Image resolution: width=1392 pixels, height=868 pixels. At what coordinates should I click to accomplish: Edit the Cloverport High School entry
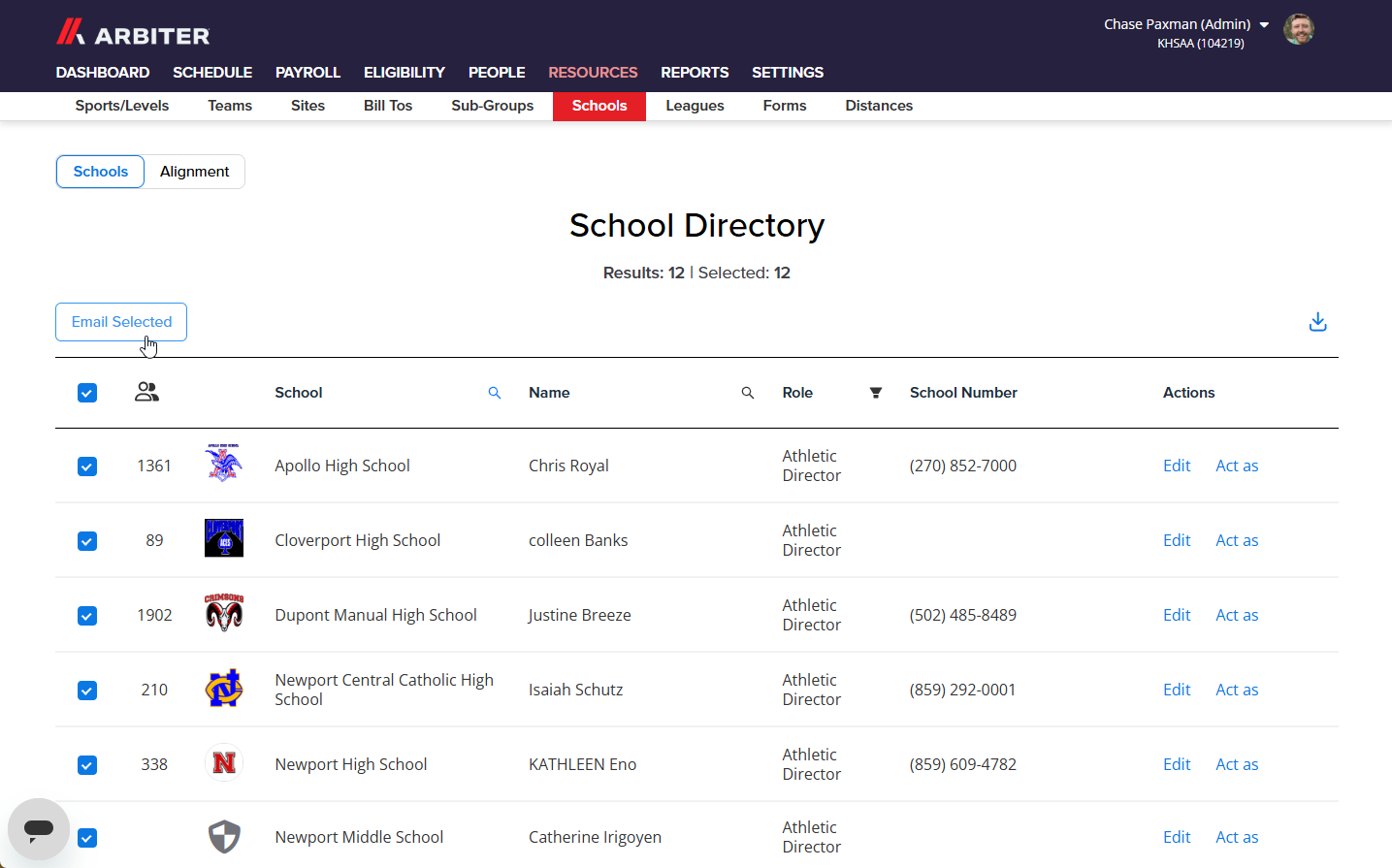(1177, 540)
